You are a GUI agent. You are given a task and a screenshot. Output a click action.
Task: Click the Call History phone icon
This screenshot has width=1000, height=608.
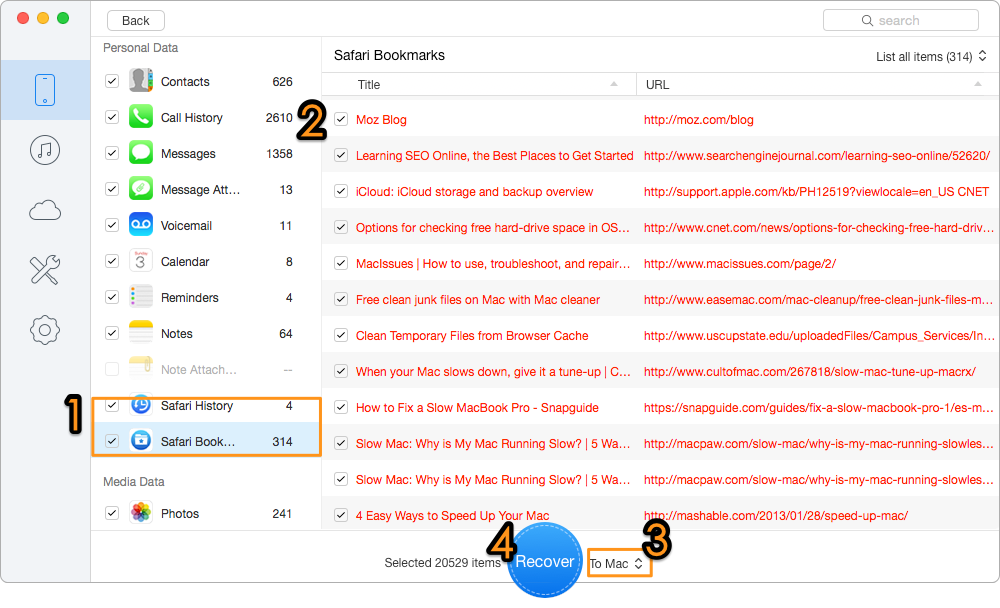[141, 117]
